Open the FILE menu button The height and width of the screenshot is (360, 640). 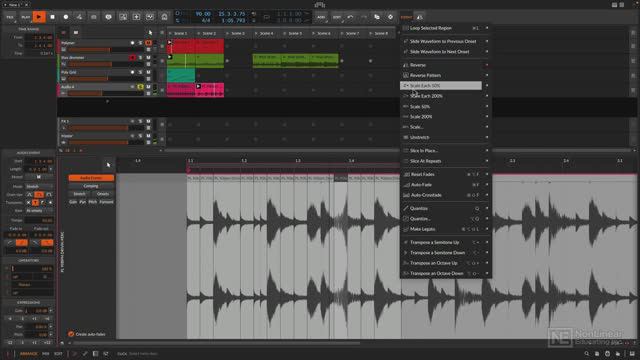[10, 17]
